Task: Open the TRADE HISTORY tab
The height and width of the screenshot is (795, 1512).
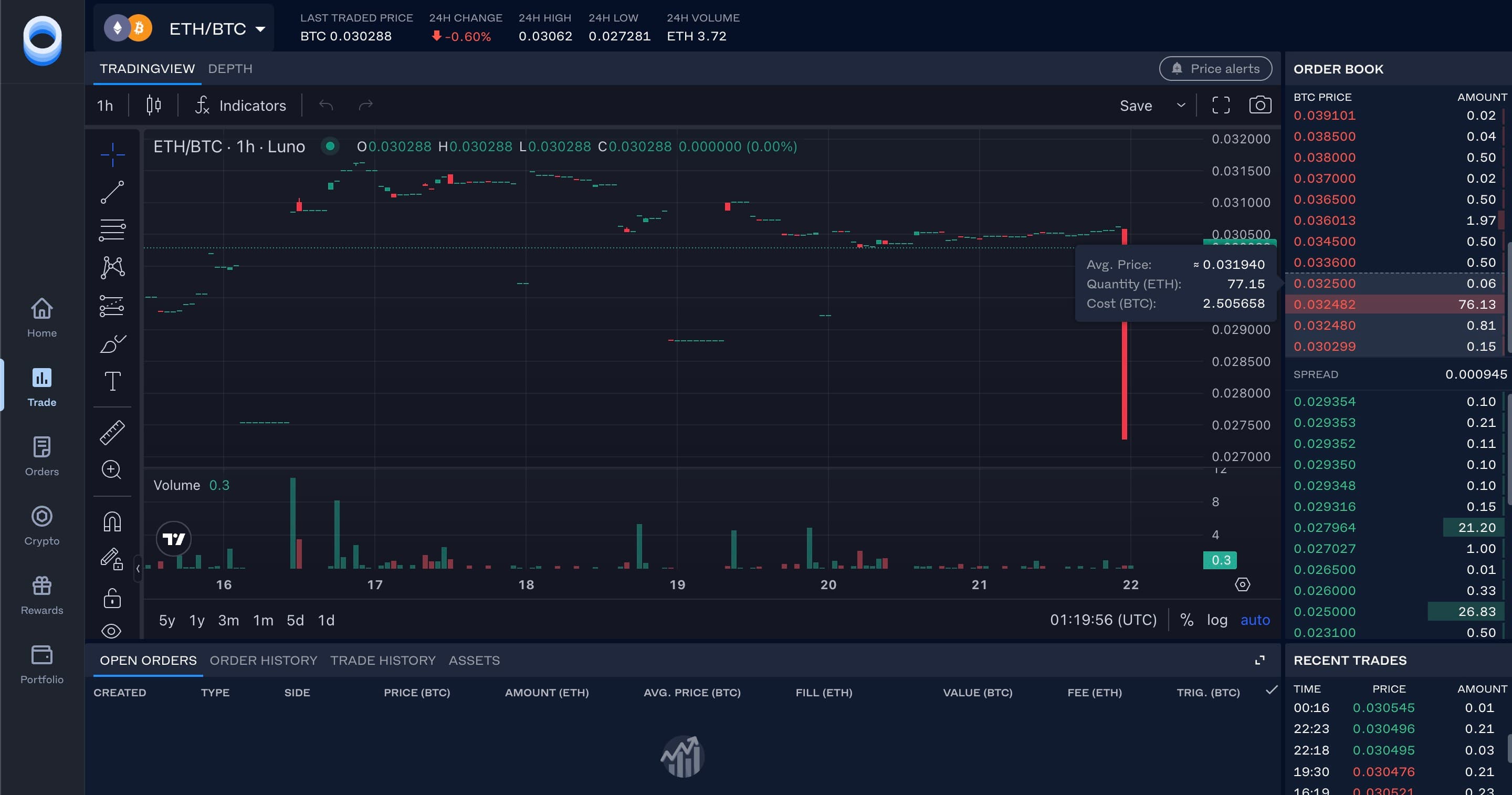Action: [382, 660]
